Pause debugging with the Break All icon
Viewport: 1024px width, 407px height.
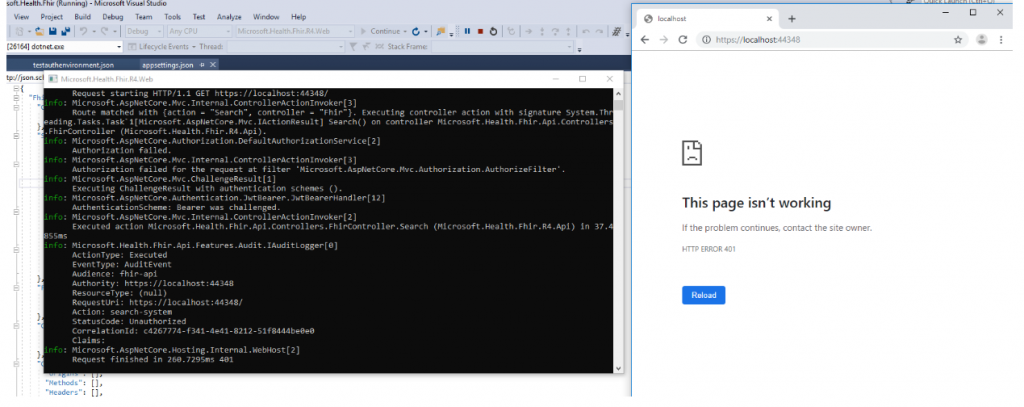tap(467, 32)
